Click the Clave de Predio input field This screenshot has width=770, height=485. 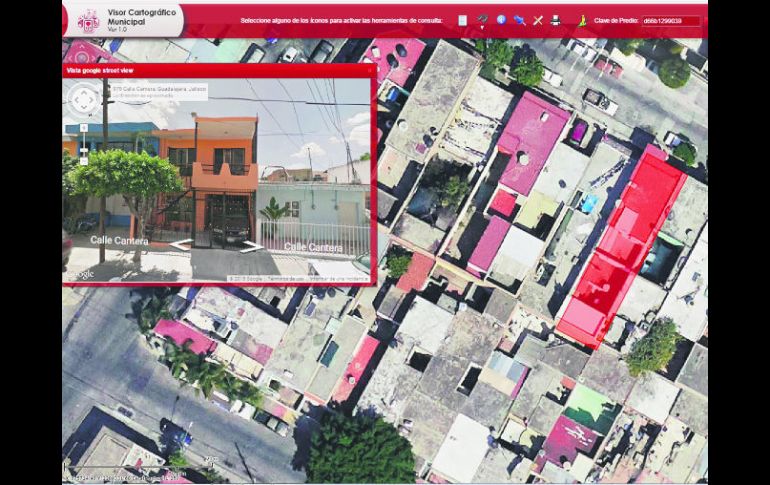coord(669,20)
